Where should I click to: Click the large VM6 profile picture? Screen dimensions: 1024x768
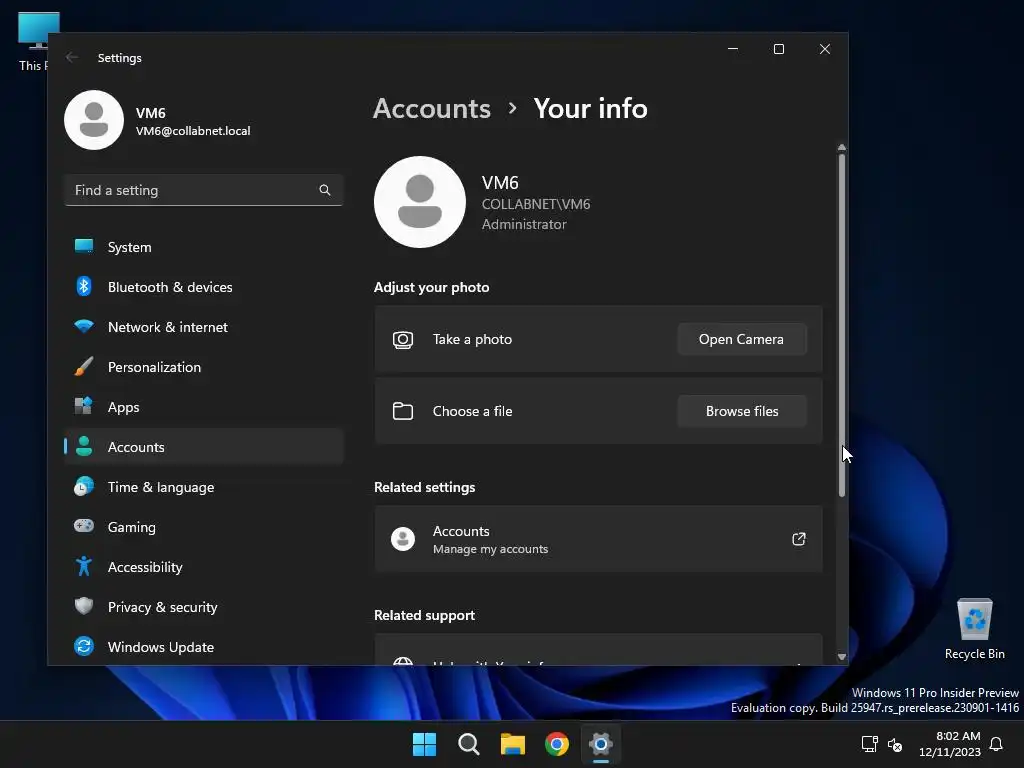tap(420, 202)
